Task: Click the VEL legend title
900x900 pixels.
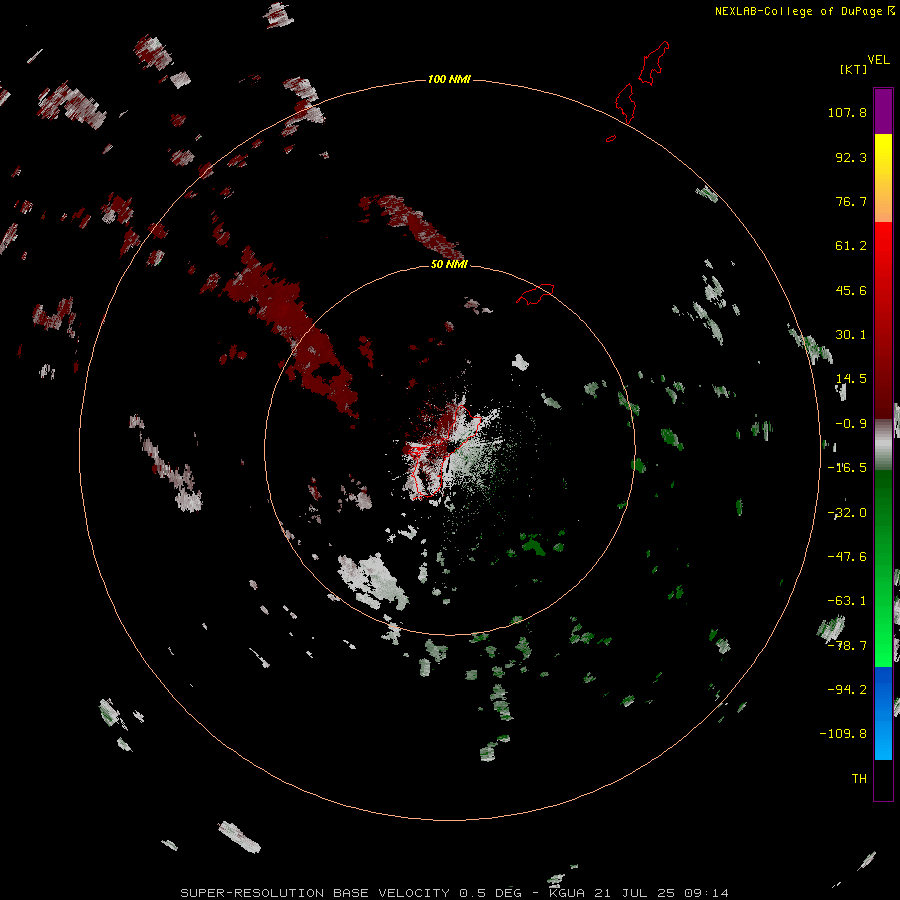Action: 878,60
